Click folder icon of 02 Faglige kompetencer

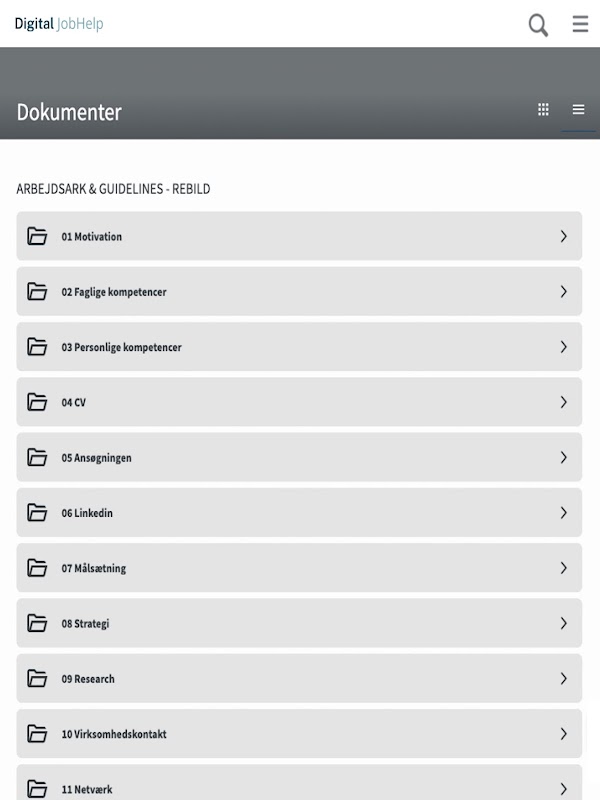pos(37,291)
